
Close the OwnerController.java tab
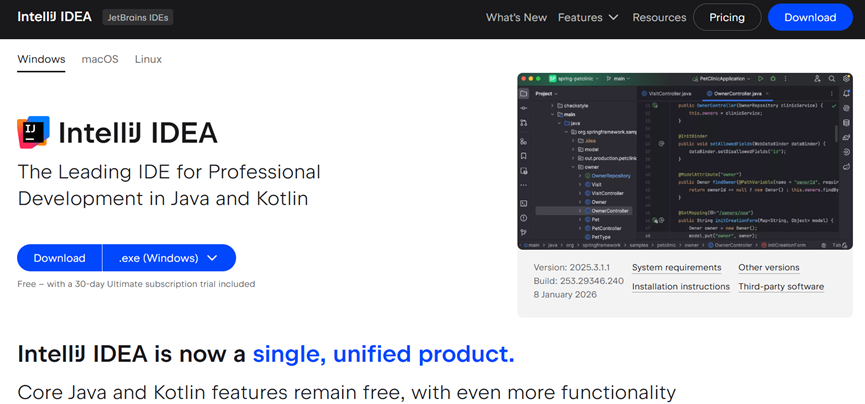click(767, 94)
